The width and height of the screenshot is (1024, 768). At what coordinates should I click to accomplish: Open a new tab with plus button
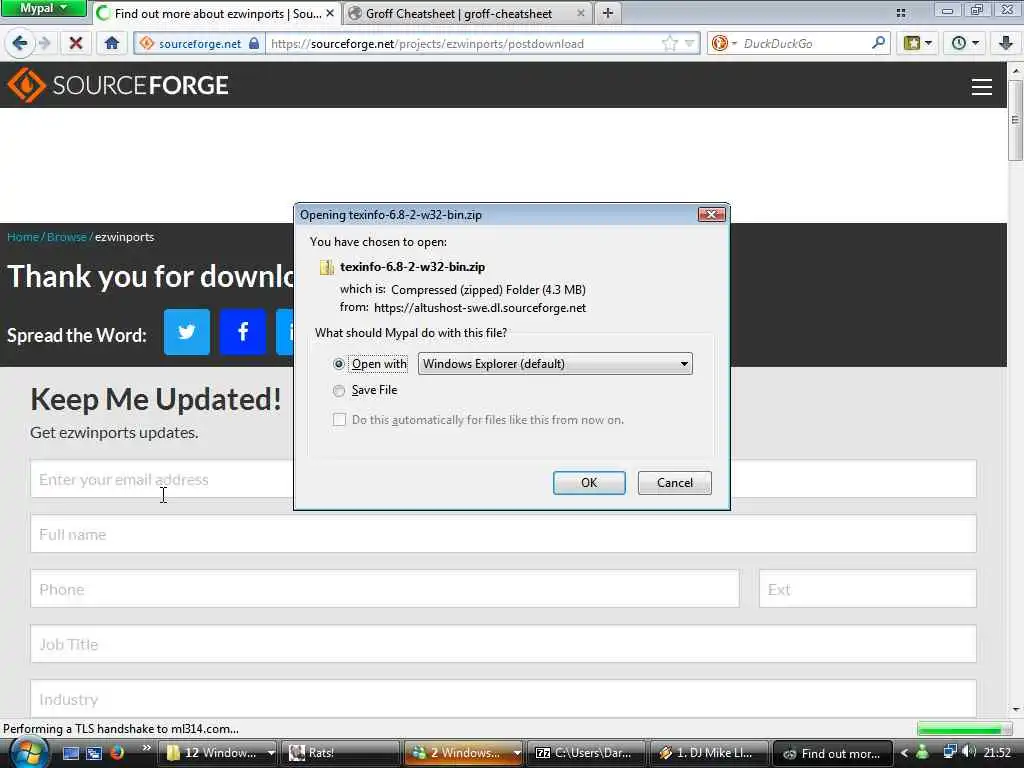(607, 13)
